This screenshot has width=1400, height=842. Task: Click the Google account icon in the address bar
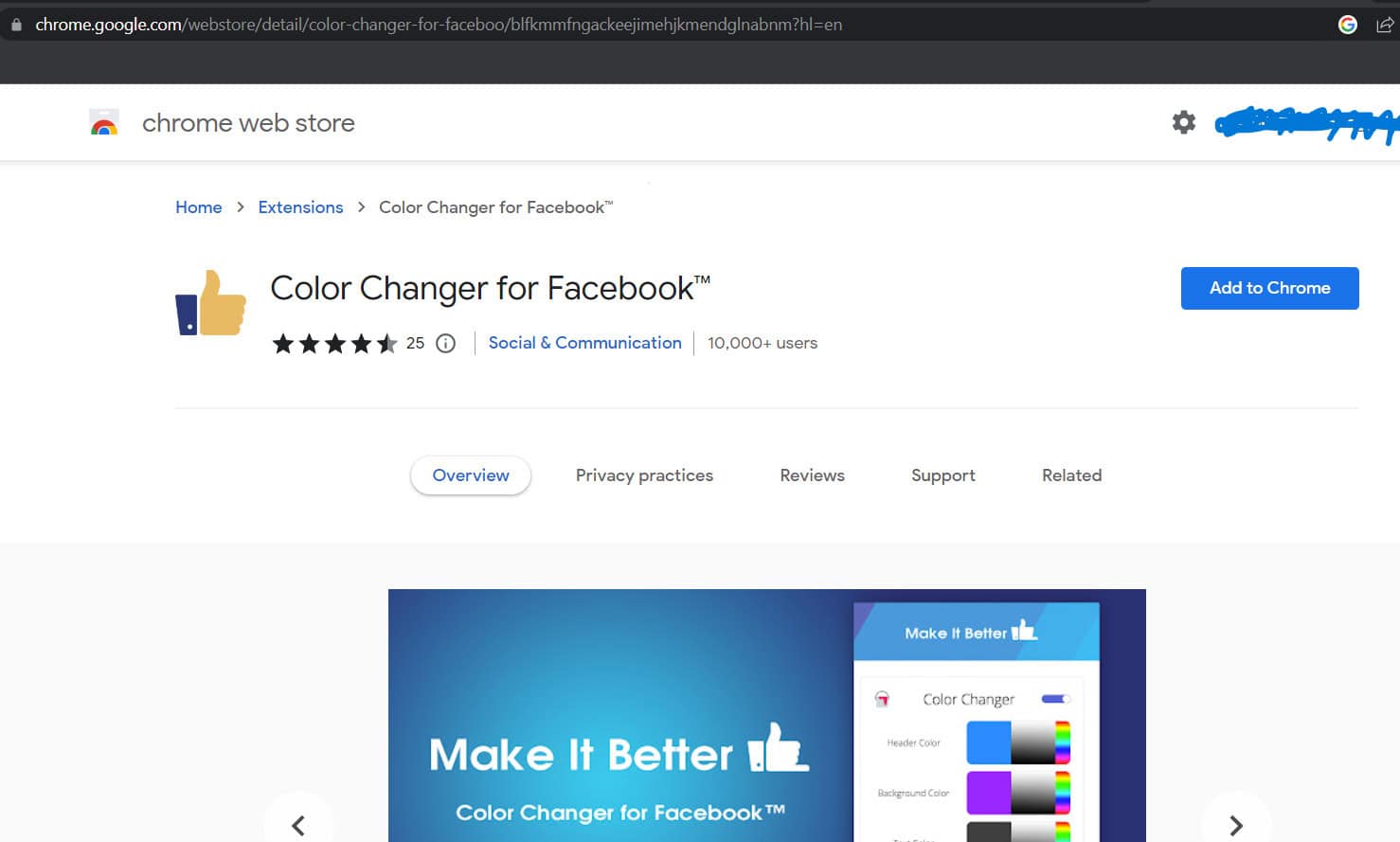[x=1347, y=25]
